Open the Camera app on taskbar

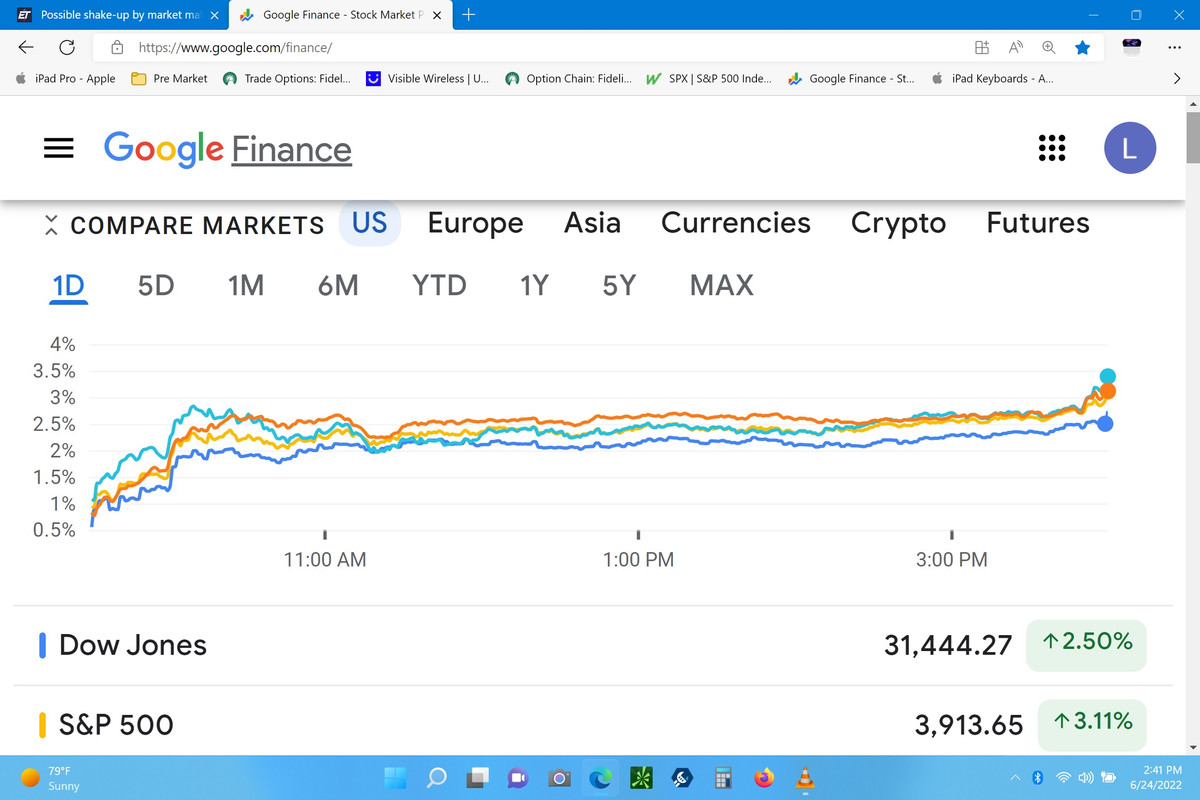tap(560, 777)
